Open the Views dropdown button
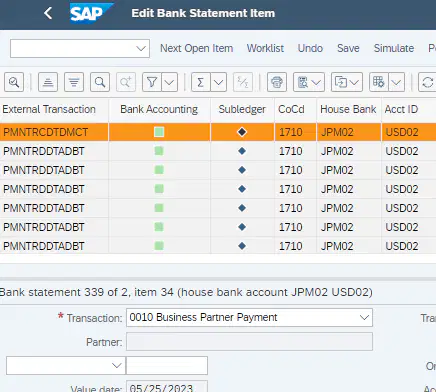436x392 pixels. (309, 82)
